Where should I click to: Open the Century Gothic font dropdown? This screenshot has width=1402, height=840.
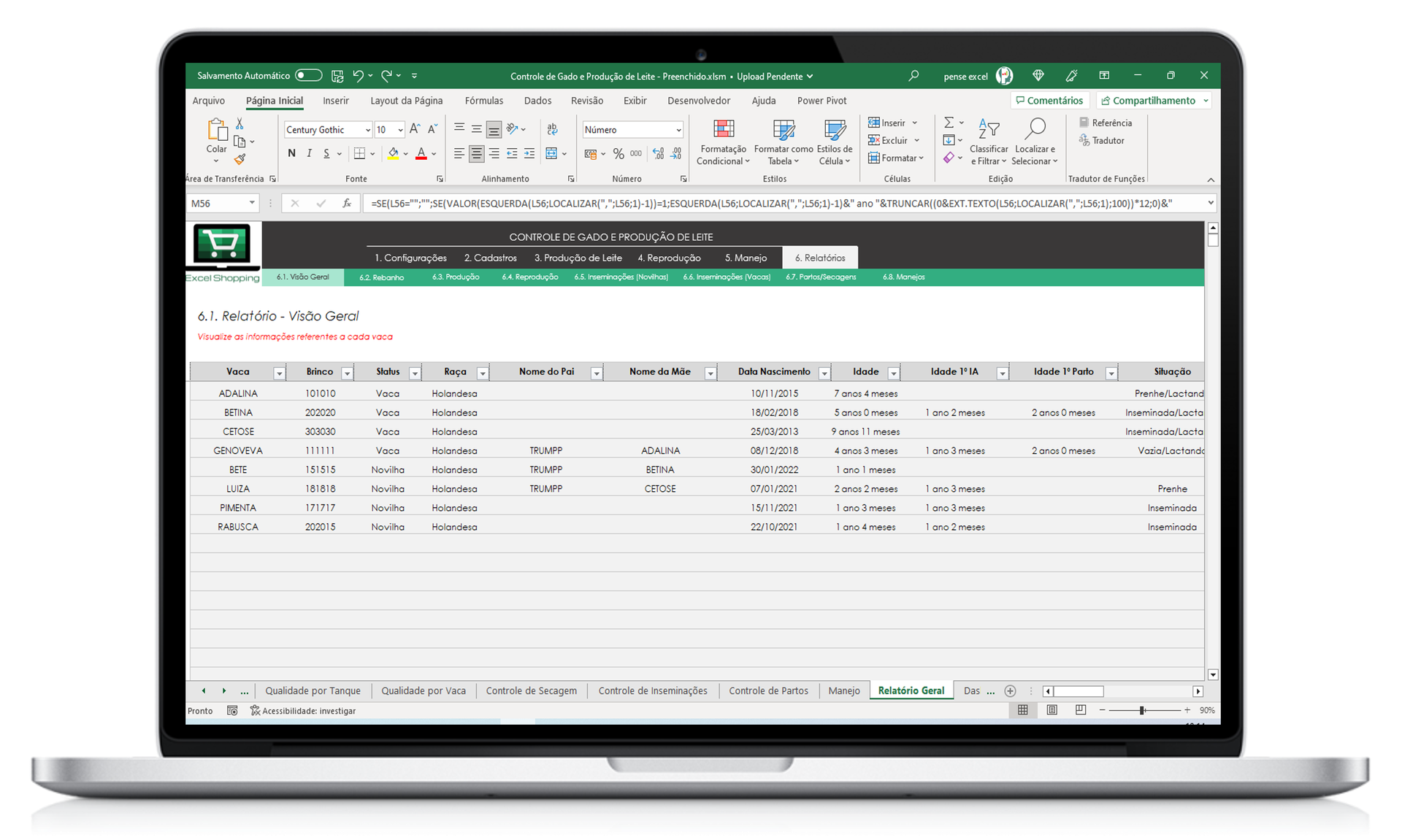tap(367, 130)
